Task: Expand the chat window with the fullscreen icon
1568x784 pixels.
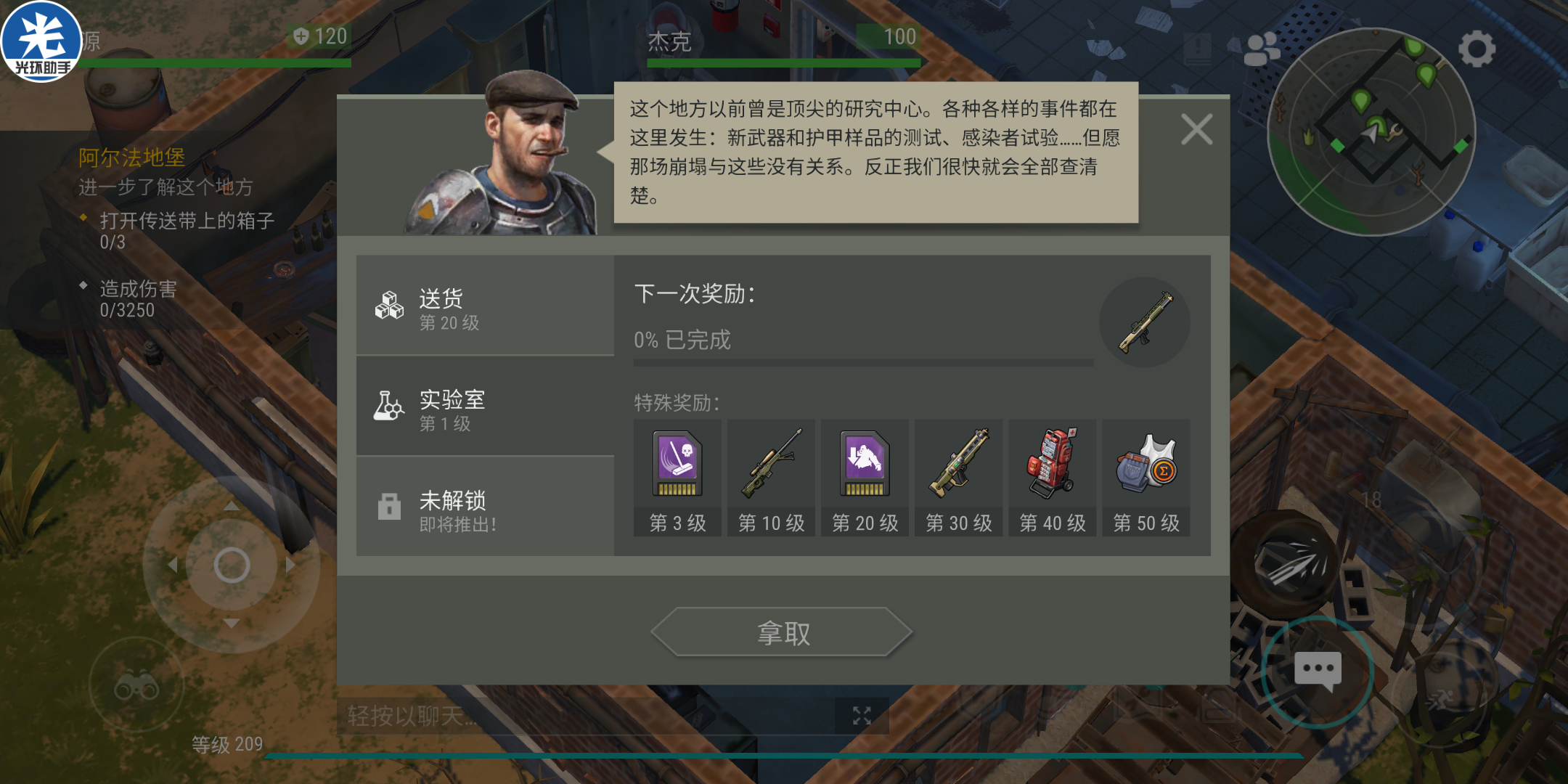Action: click(862, 716)
